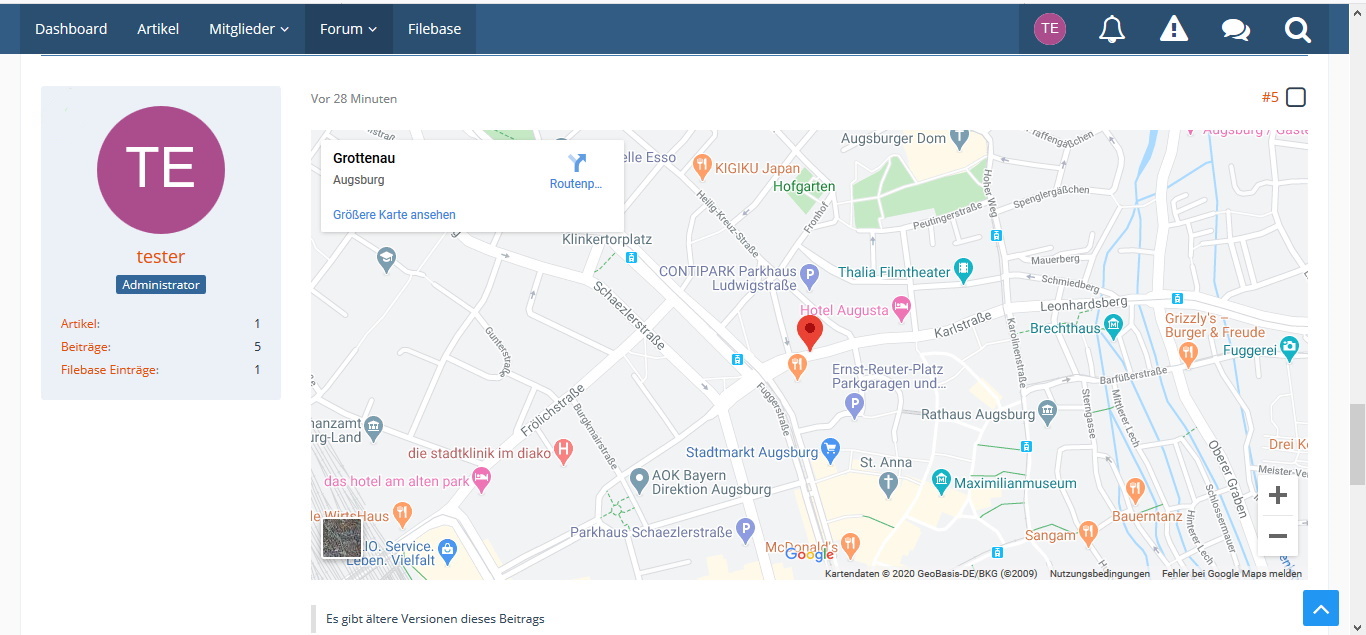Click the das hotel am alten park icon
The image size is (1366, 635).
pyautogui.click(x=482, y=478)
